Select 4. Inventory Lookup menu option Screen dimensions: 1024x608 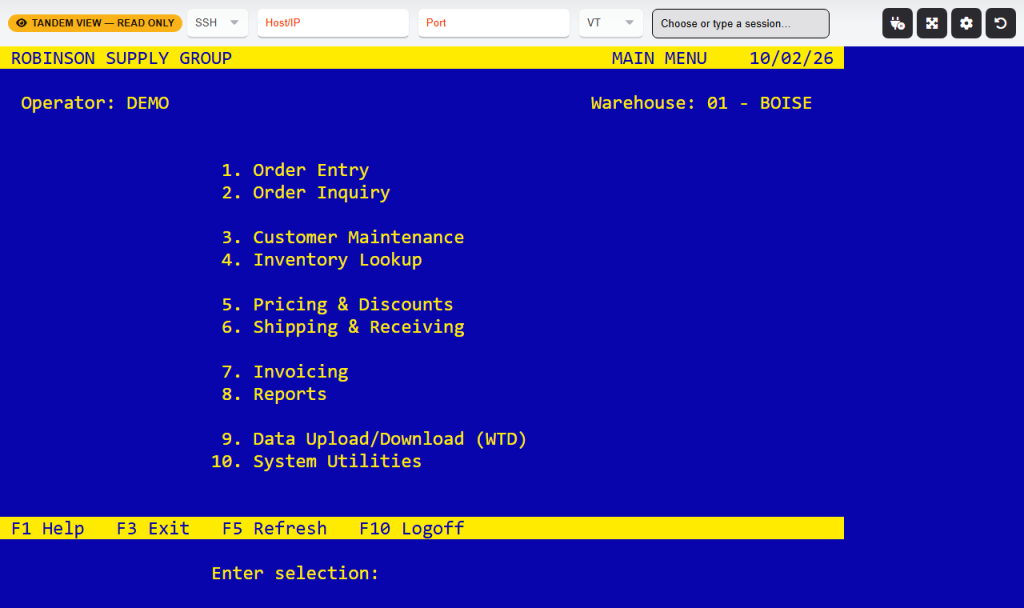point(322,260)
